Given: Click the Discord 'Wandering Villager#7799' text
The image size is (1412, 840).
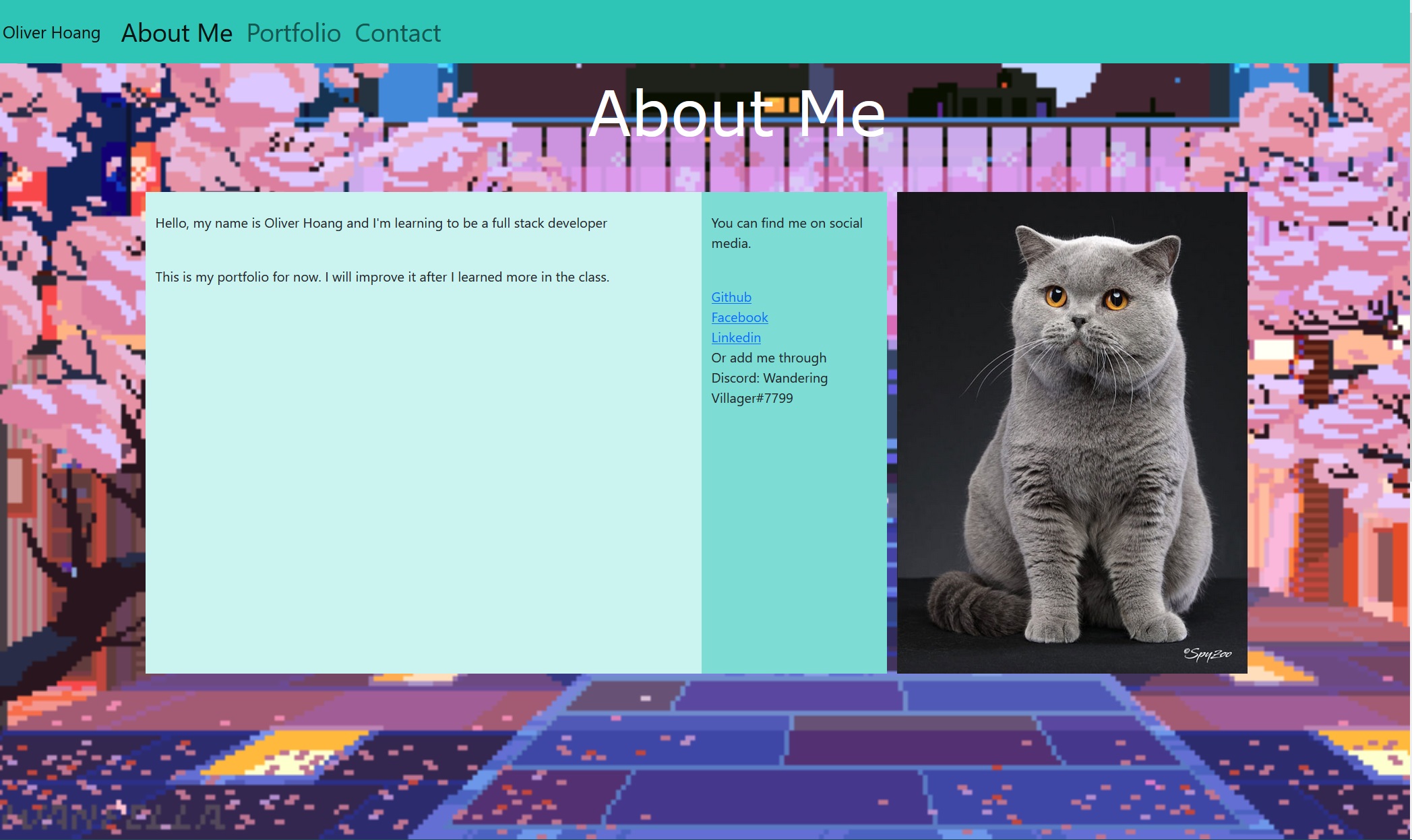Looking at the screenshot, I should 770,388.
